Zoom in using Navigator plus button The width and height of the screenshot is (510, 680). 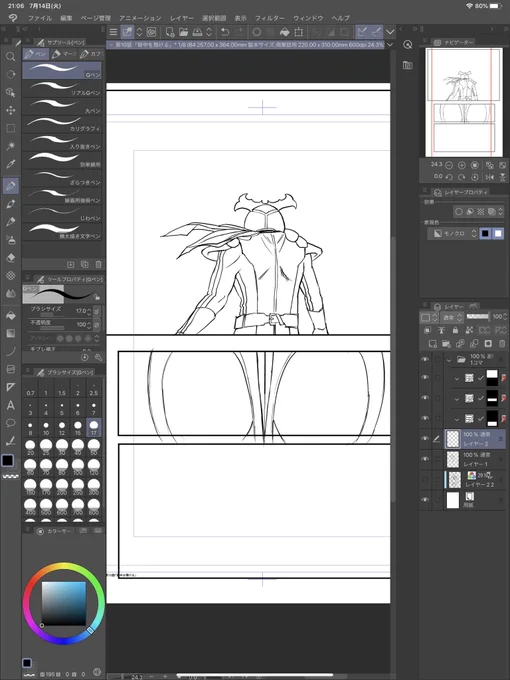tap(462, 165)
